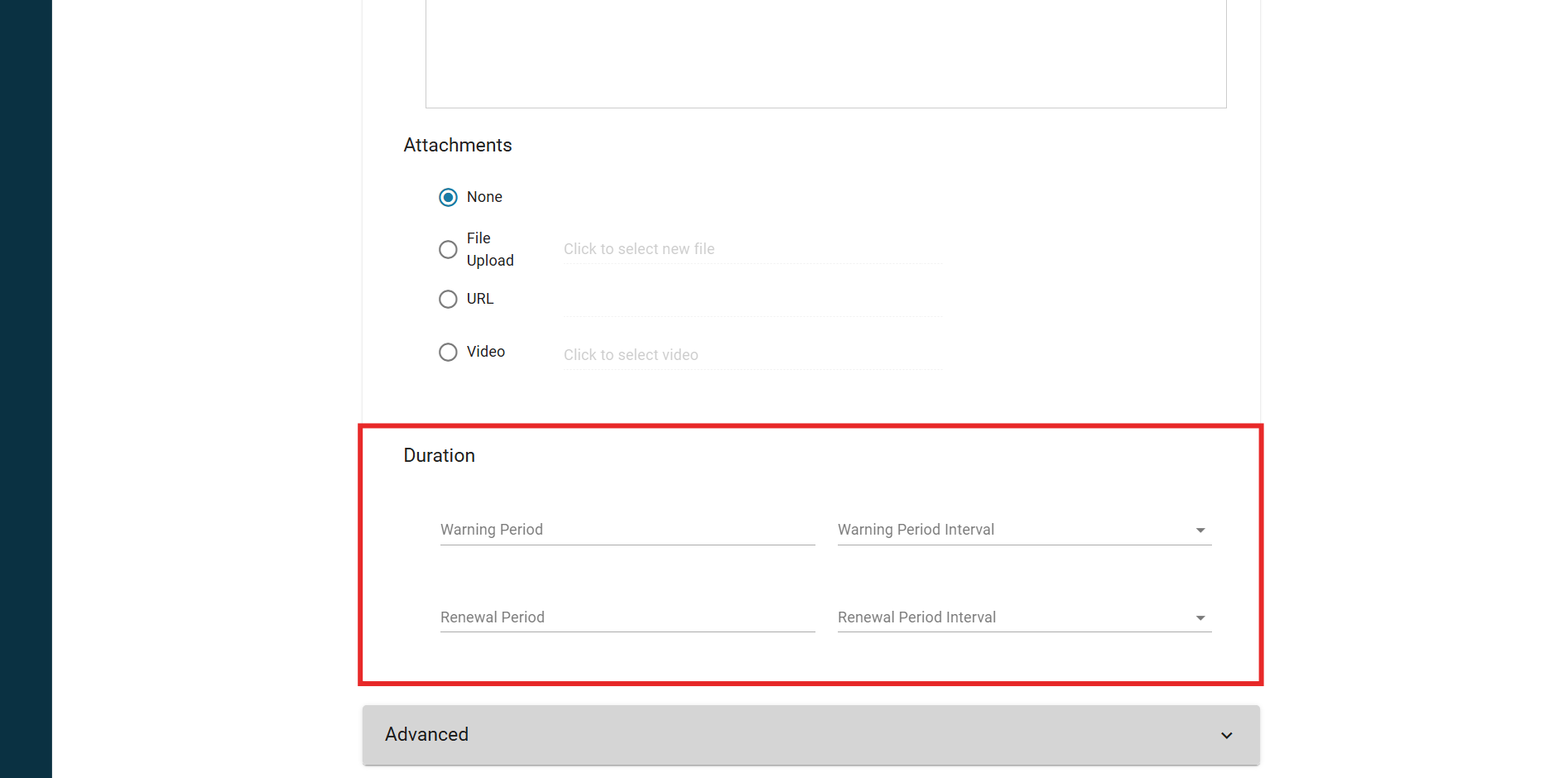The image size is (1568, 778).
Task: Click the Attachments section heading
Action: (457, 146)
